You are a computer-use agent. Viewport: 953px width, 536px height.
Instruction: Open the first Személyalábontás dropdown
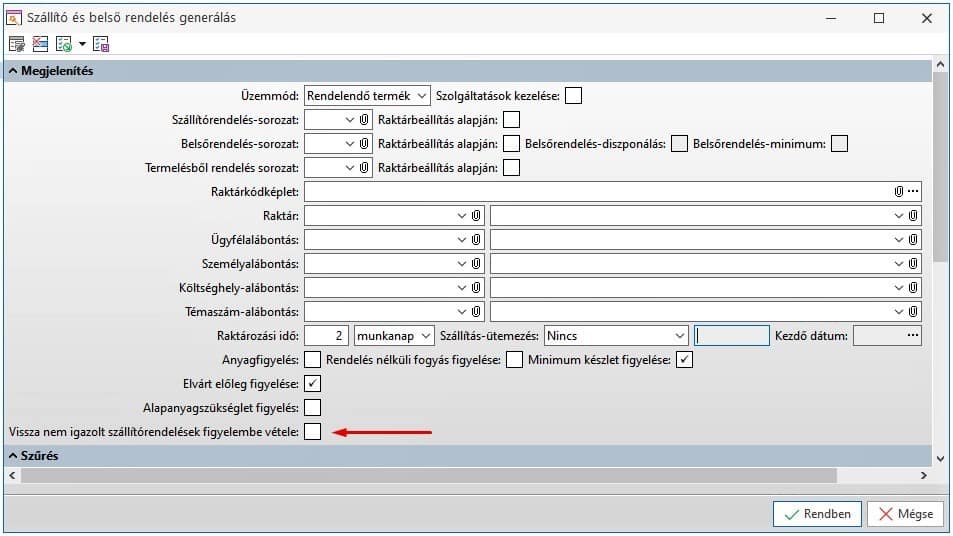pos(461,264)
